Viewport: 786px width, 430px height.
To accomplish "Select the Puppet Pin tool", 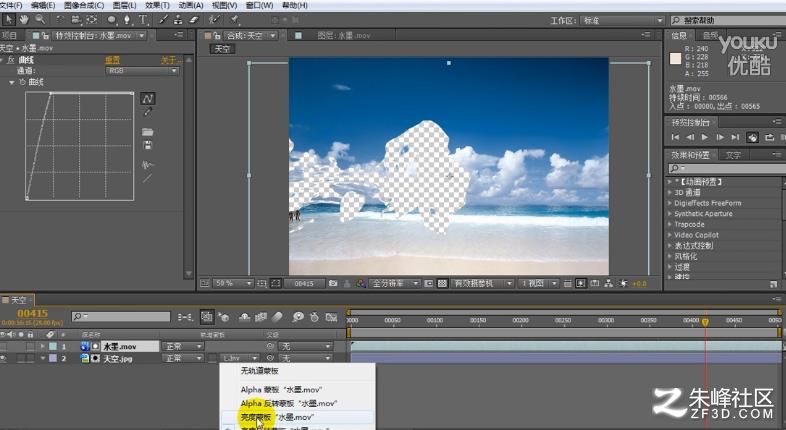I will (x=235, y=20).
